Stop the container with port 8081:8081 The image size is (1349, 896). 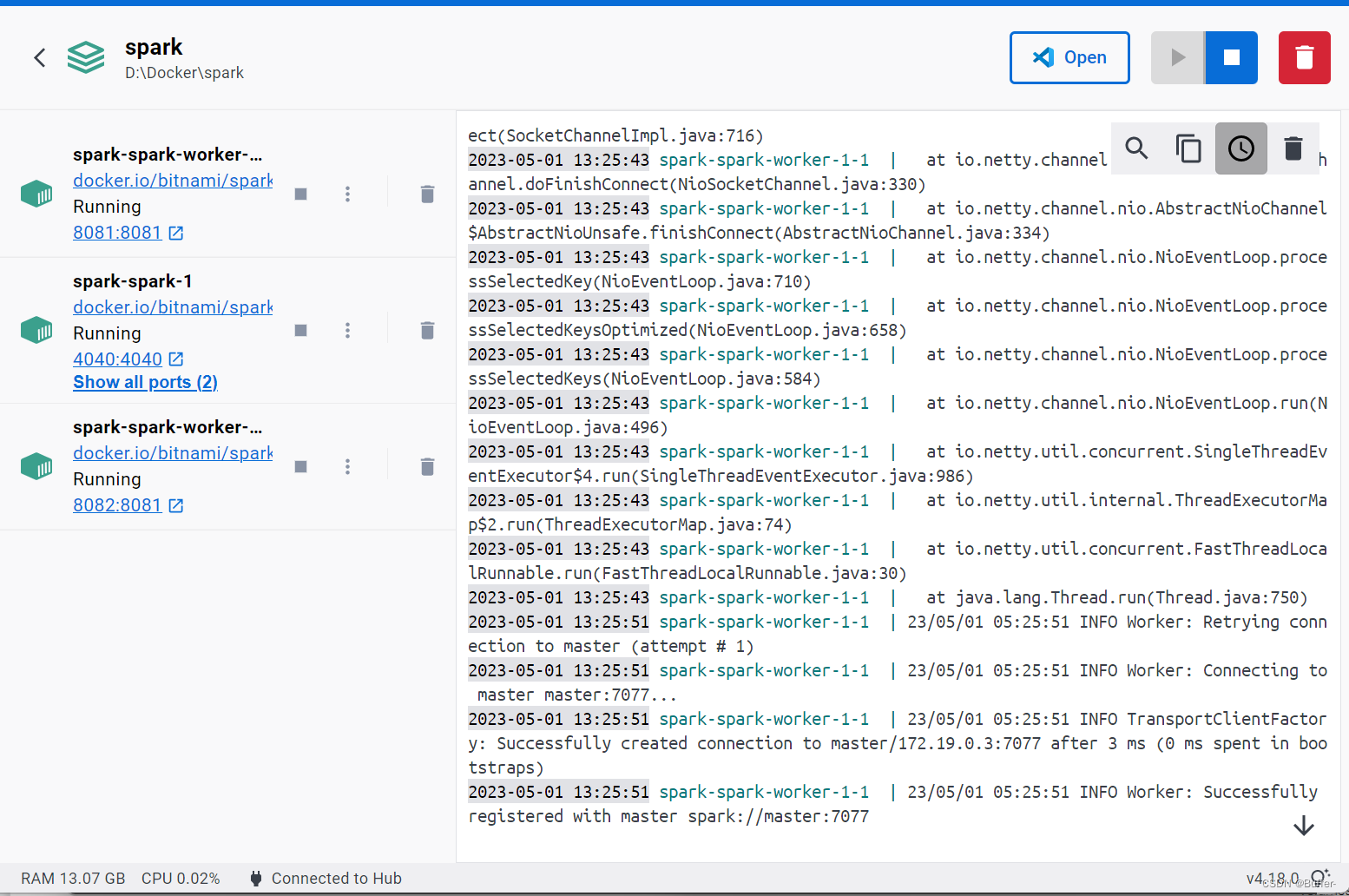301,194
